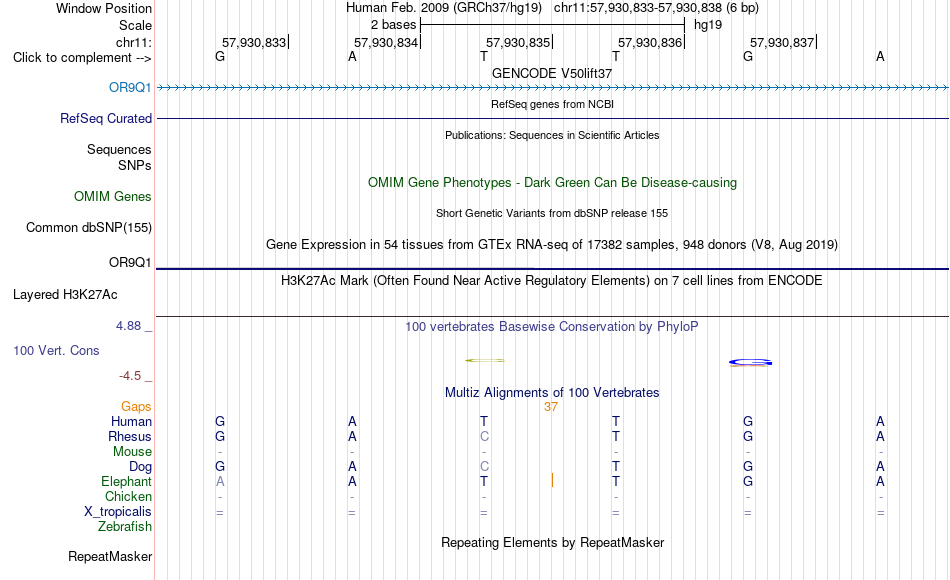Click the blue PhyloP conservation peak
The height and width of the screenshot is (580, 950).
(x=750, y=362)
